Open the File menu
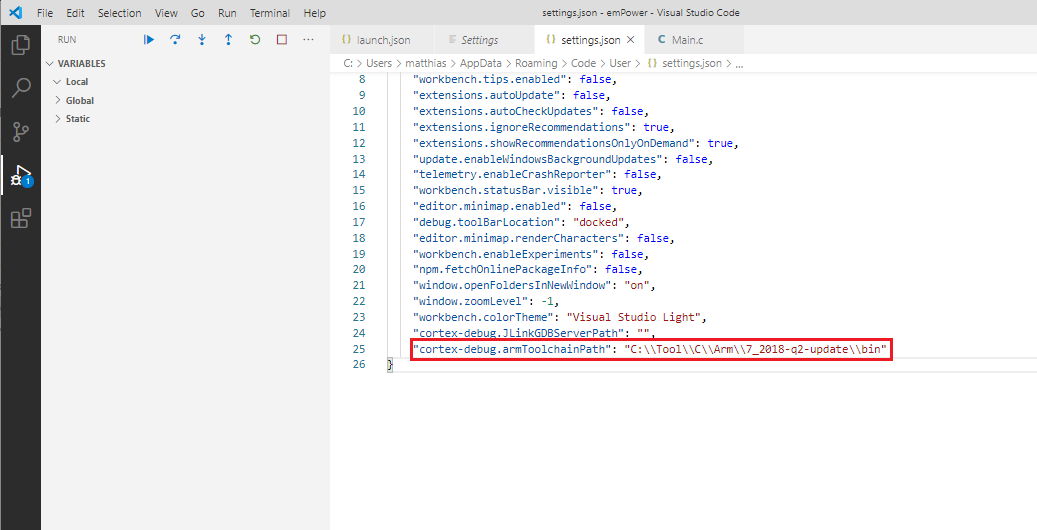This screenshot has width=1037, height=530. coord(45,13)
